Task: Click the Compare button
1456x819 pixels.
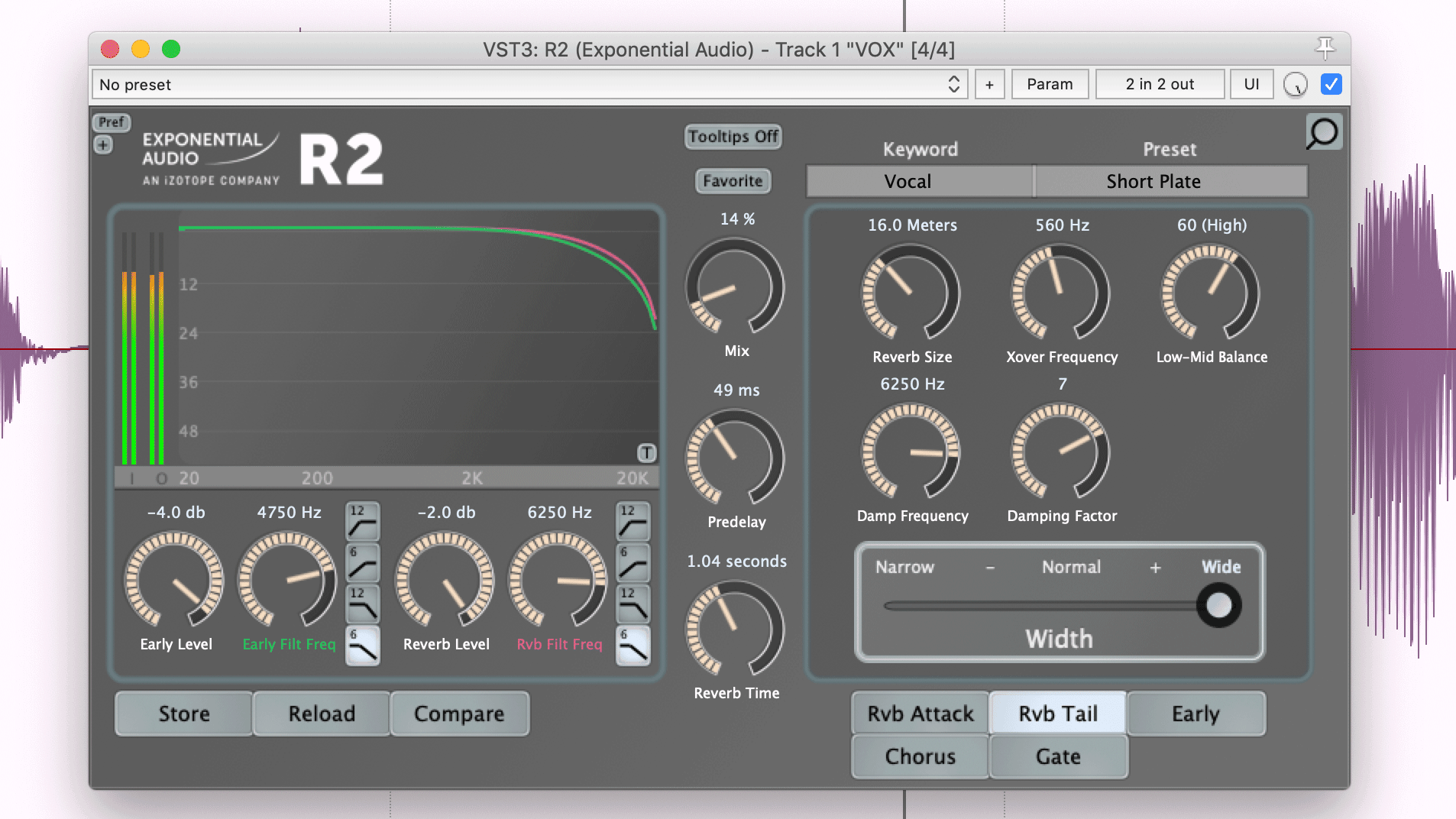Action: click(x=459, y=714)
